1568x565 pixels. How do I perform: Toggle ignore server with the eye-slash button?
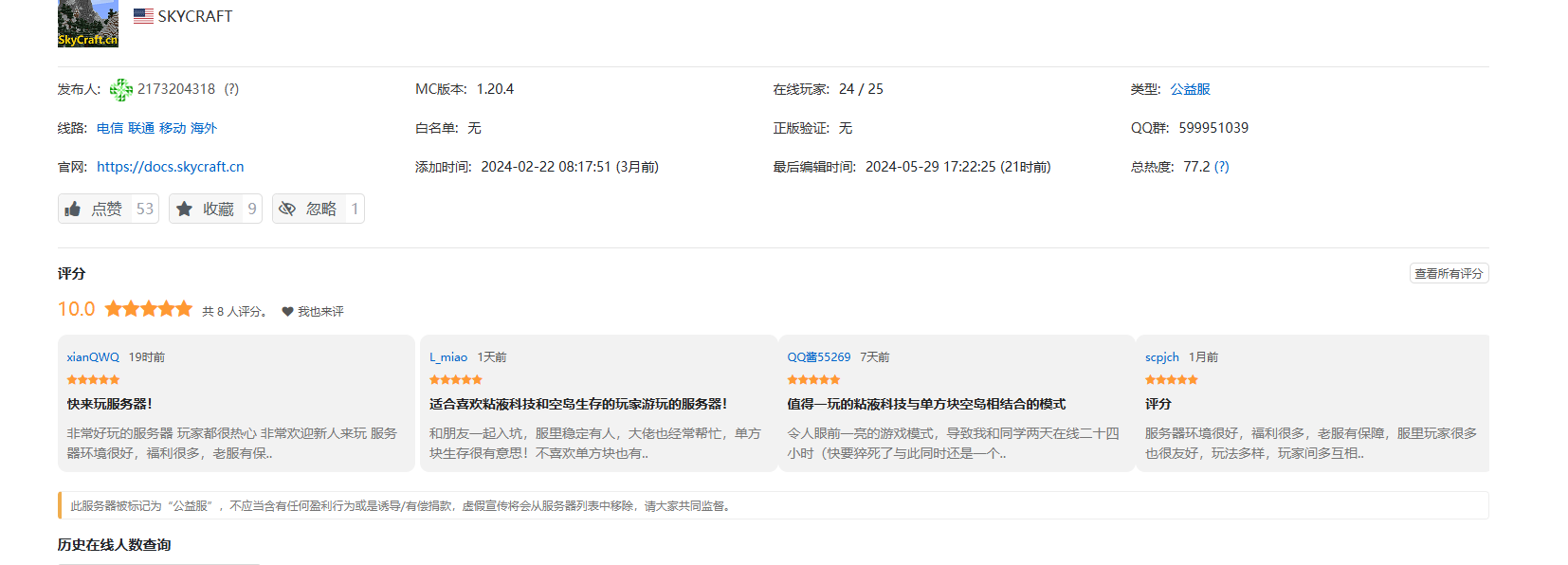coord(287,209)
